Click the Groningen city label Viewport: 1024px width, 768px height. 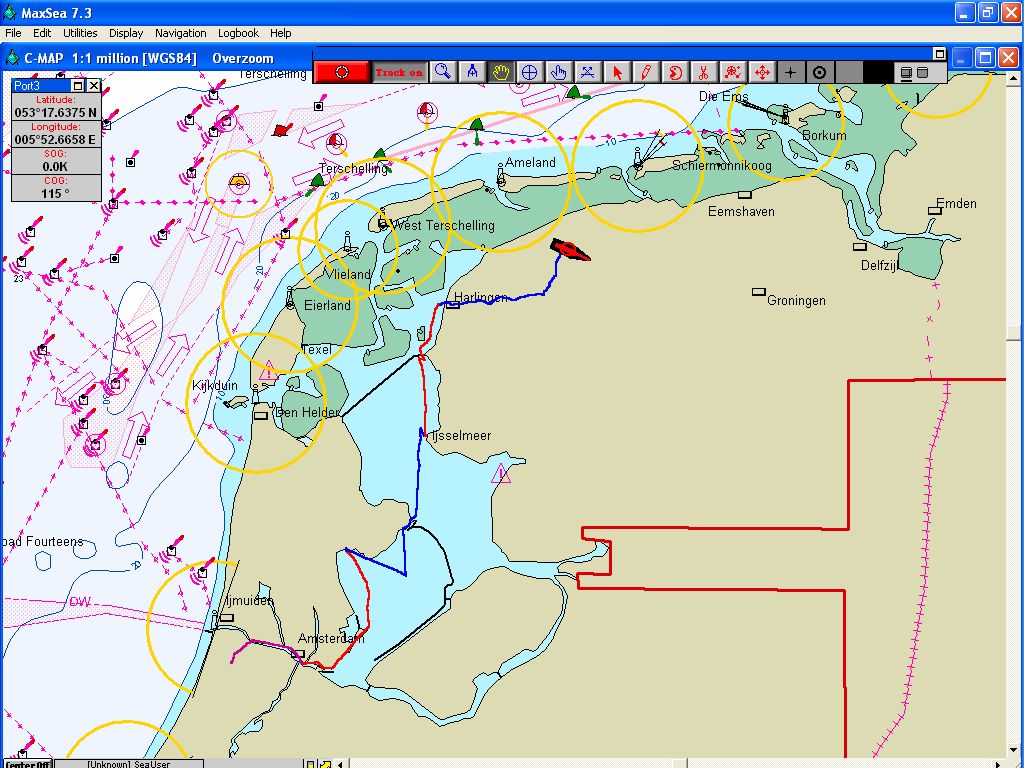click(796, 300)
